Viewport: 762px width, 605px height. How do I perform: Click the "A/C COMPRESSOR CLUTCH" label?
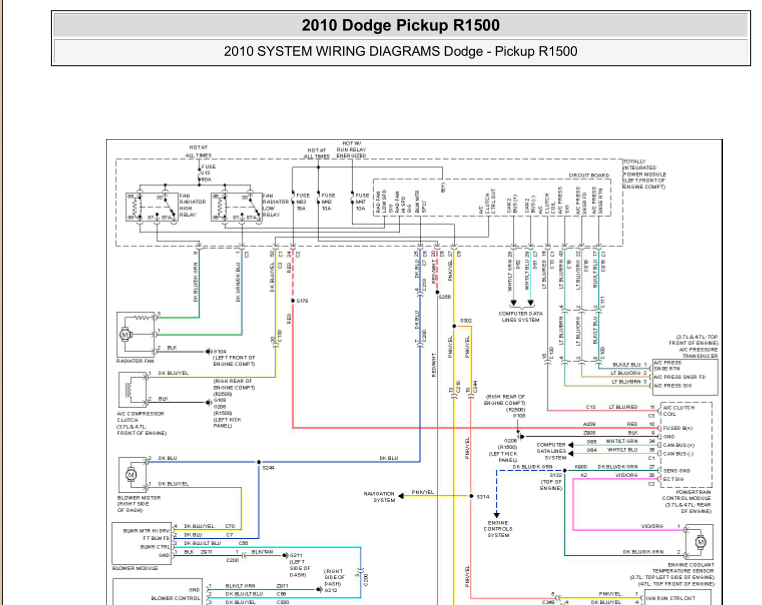pos(140,417)
